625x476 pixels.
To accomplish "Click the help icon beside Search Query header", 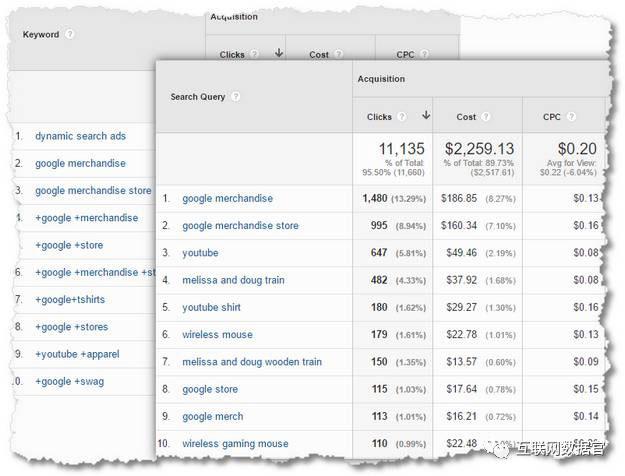I will click(x=235, y=97).
